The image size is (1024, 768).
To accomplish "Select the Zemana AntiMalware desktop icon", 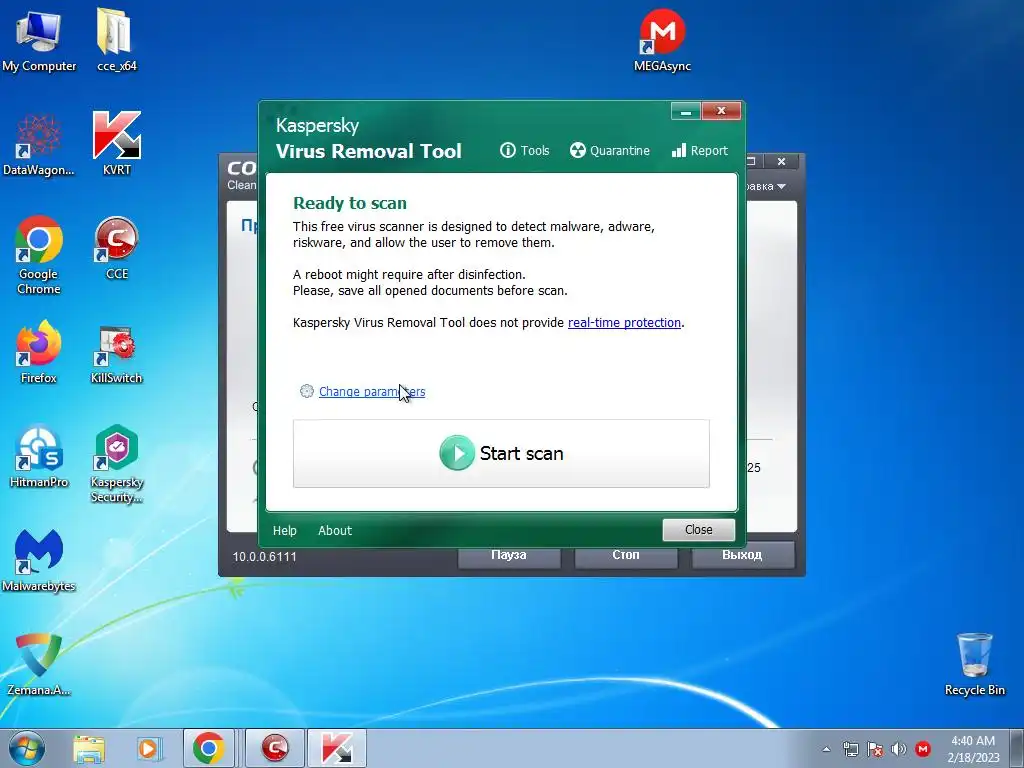I will click(39, 665).
